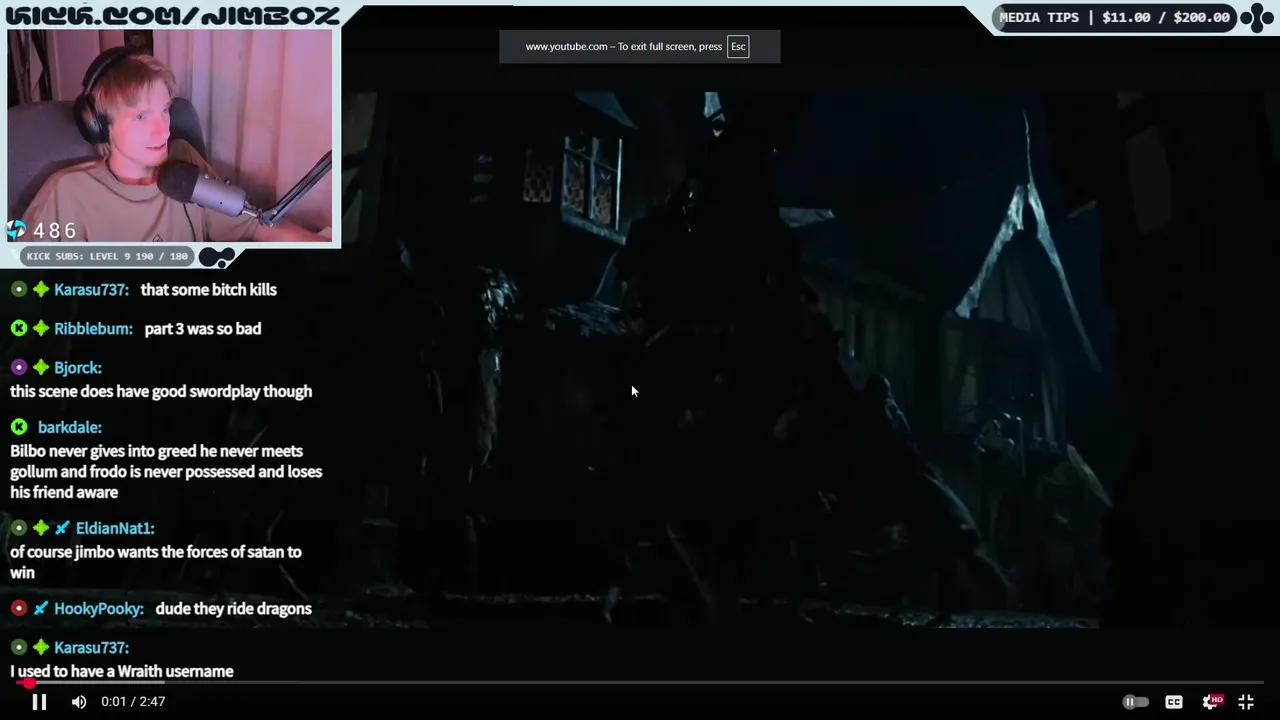Click barkdale's message starting 'Bilbo never gives'

coord(166,472)
